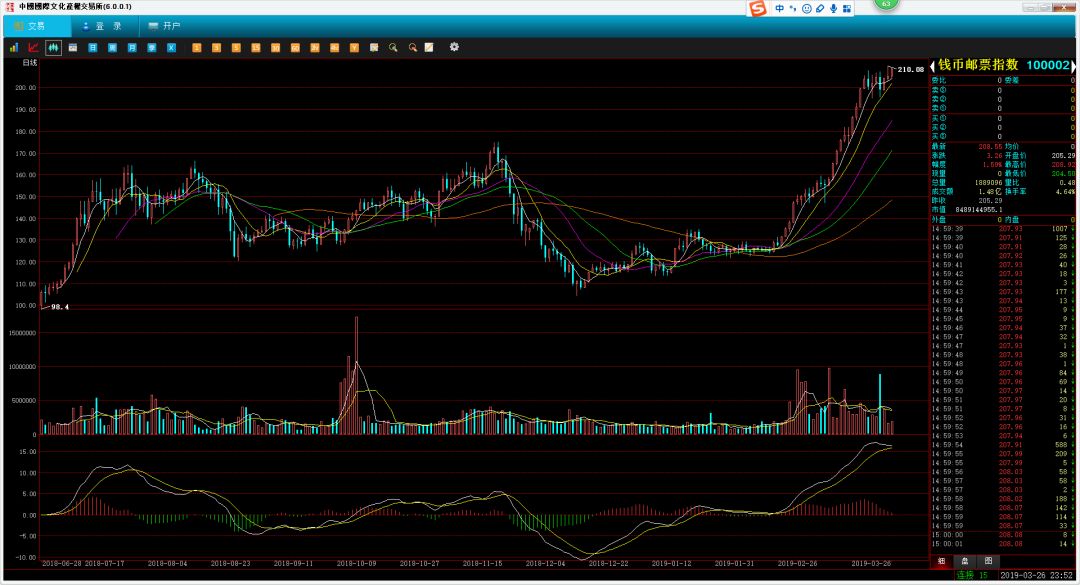Click the first magnifier zoom icon

pyautogui.click(x=393, y=48)
